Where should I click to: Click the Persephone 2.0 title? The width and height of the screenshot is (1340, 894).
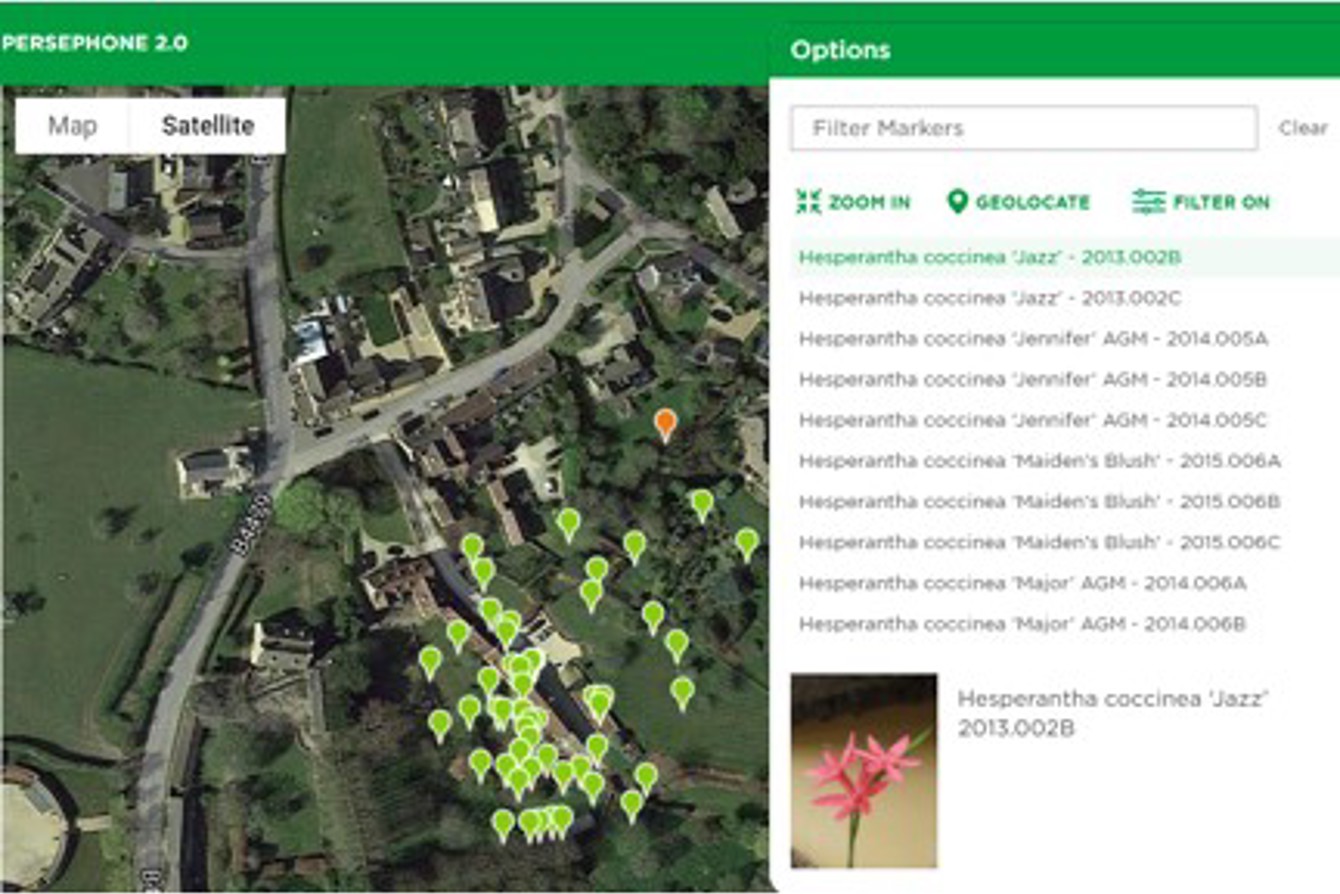95,44
